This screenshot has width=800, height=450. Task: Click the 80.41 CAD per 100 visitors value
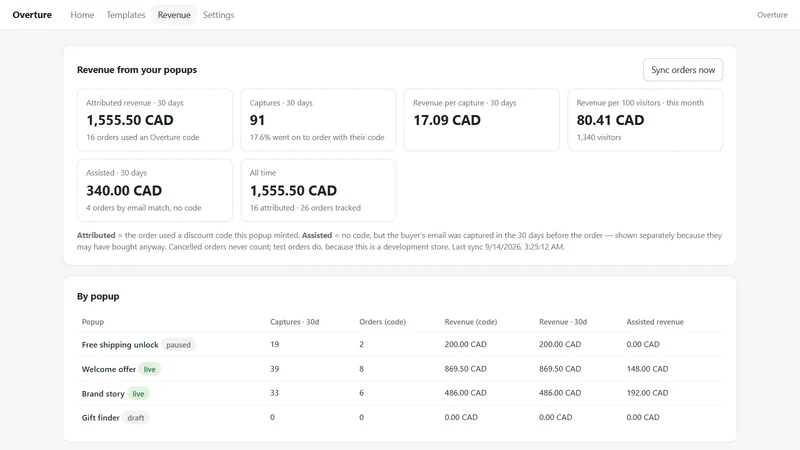point(610,120)
